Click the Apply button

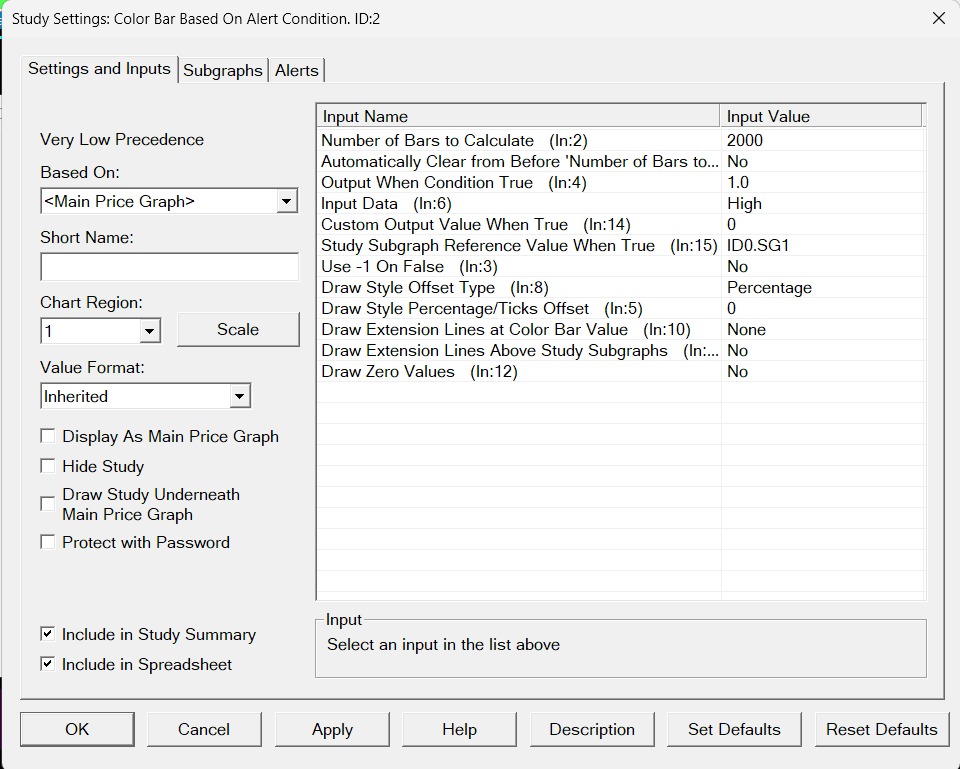point(332,730)
